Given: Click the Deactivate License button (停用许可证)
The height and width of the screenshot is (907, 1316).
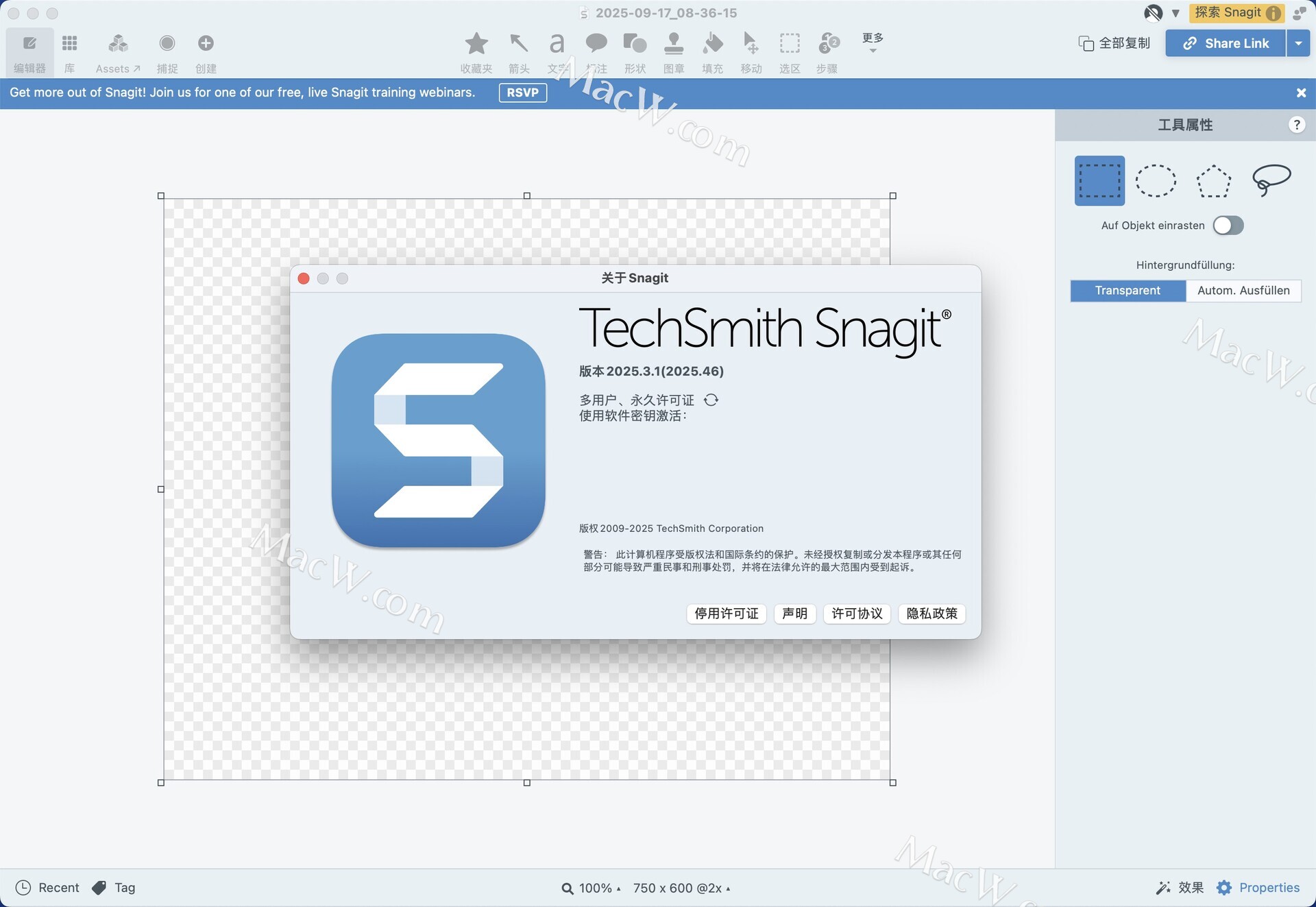Looking at the screenshot, I should coord(726,614).
